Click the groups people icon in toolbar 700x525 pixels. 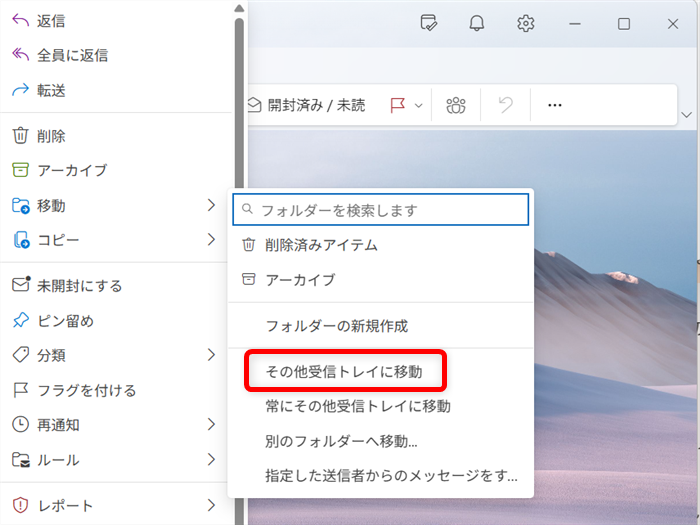coord(456,105)
